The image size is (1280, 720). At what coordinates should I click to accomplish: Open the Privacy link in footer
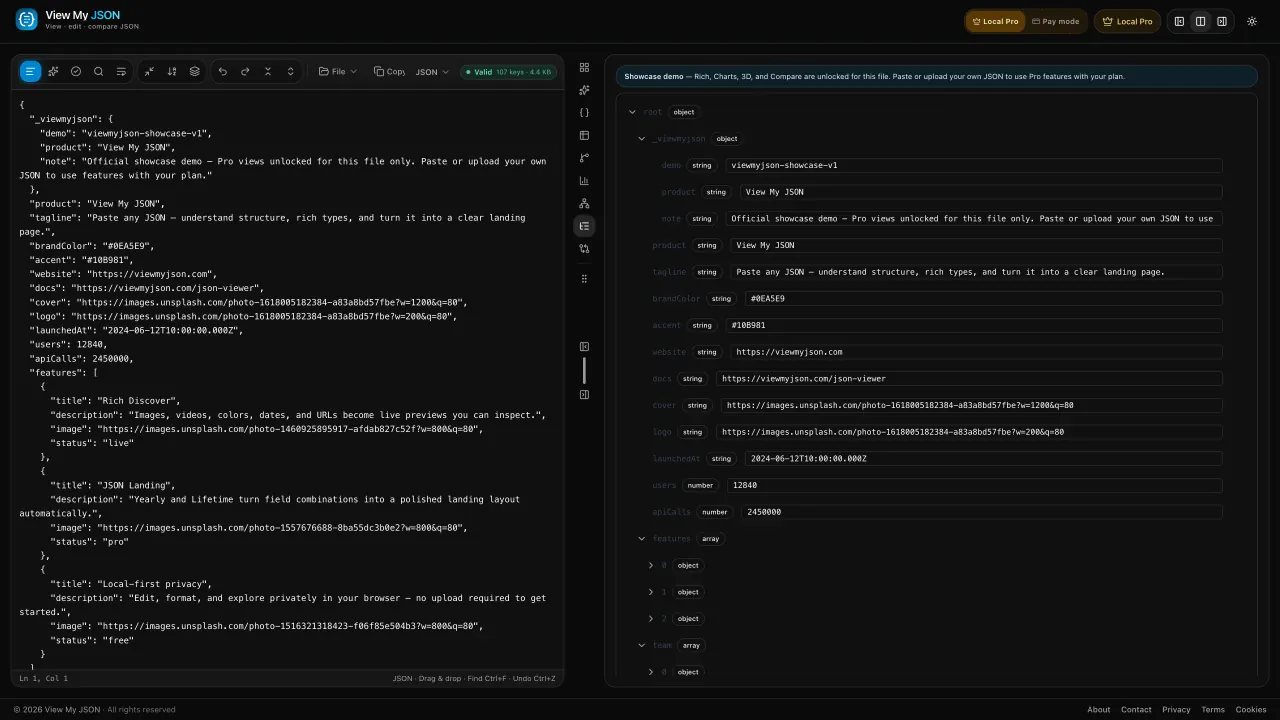pos(1176,709)
